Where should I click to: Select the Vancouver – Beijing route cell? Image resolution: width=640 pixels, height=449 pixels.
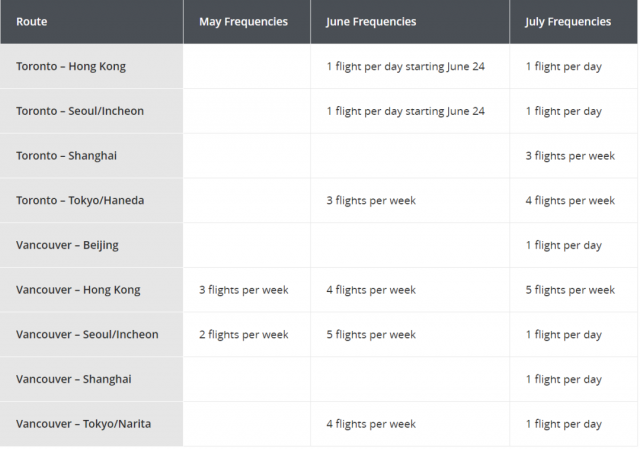coord(91,245)
